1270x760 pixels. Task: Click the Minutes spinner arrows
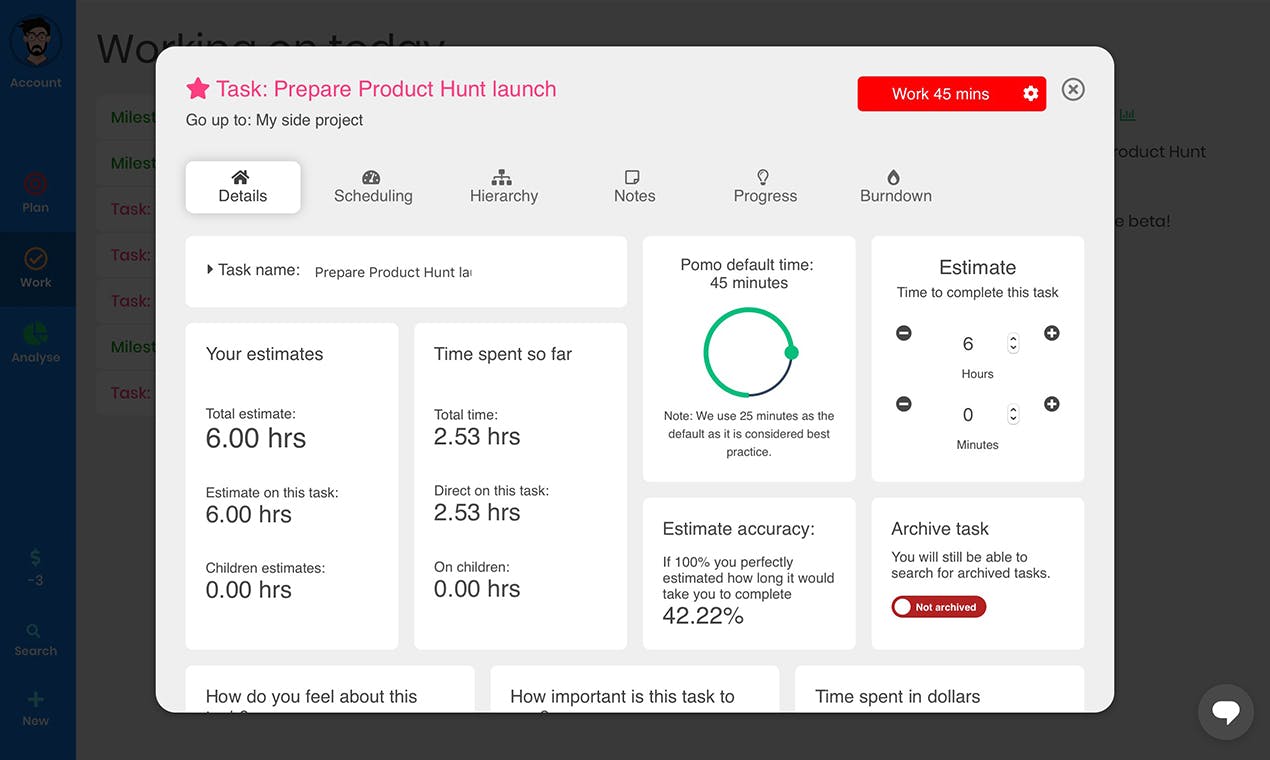(x=1013, y=414)
